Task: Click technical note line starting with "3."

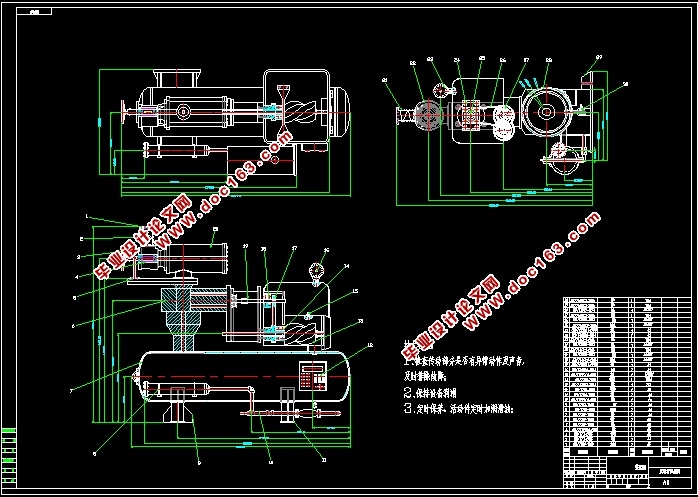Action: pos(459,408)
